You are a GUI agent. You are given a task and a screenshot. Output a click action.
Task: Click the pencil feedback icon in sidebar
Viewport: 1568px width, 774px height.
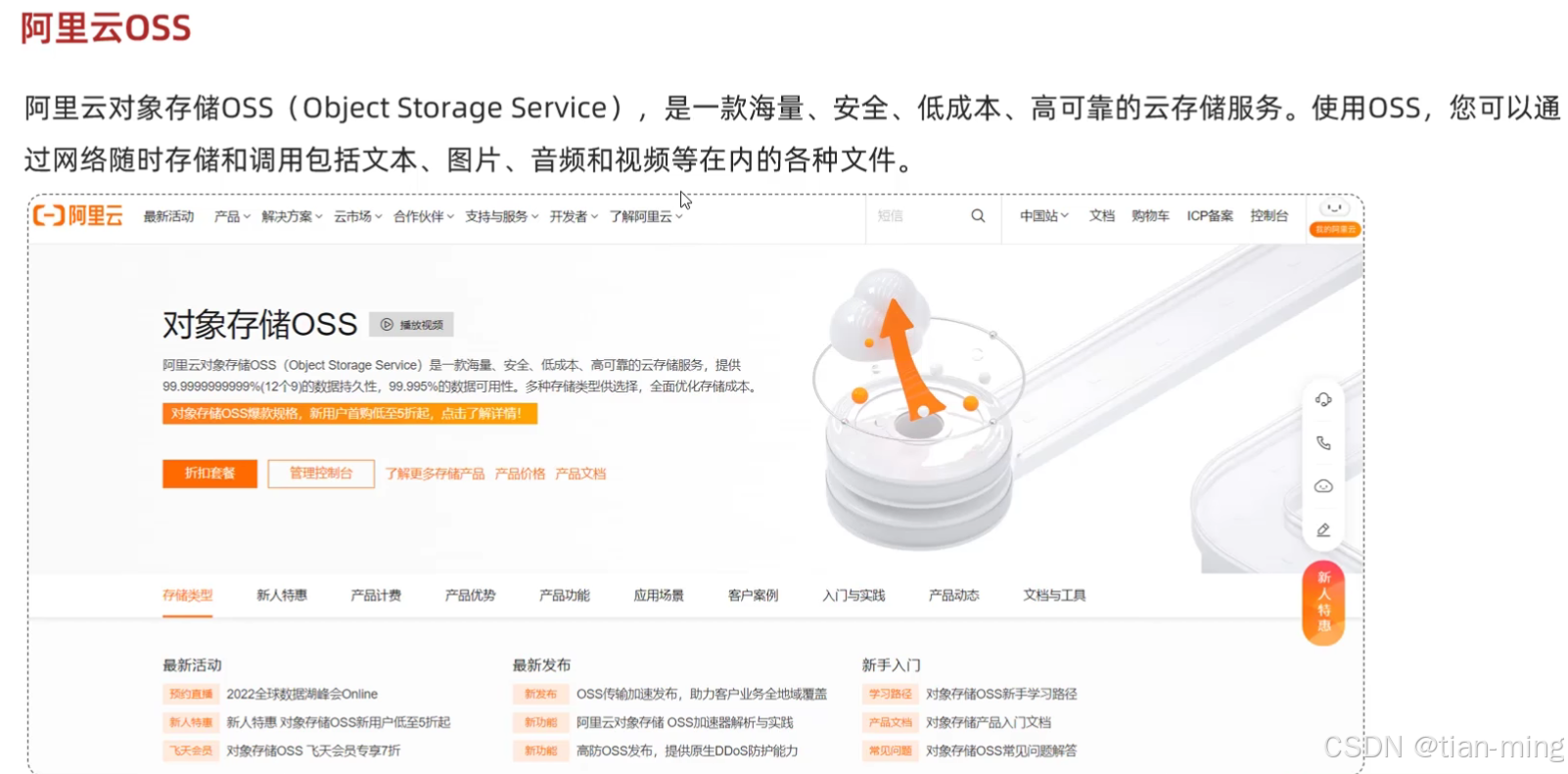(x=1323, y=529)
